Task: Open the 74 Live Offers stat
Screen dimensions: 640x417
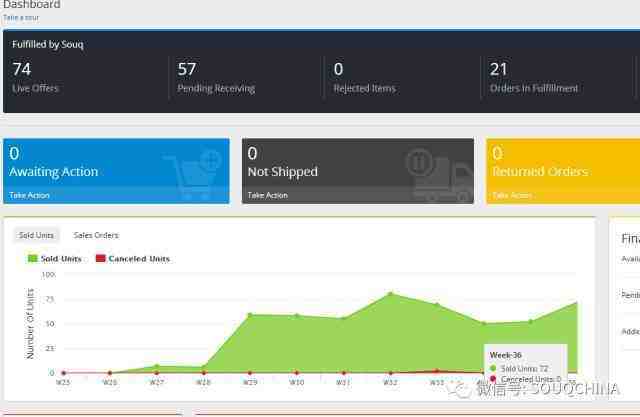Action: 35,78
